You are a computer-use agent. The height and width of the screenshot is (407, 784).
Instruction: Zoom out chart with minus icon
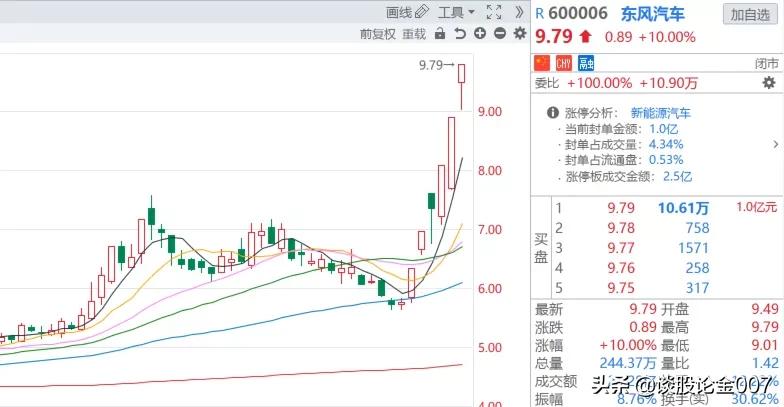[500, 34]
